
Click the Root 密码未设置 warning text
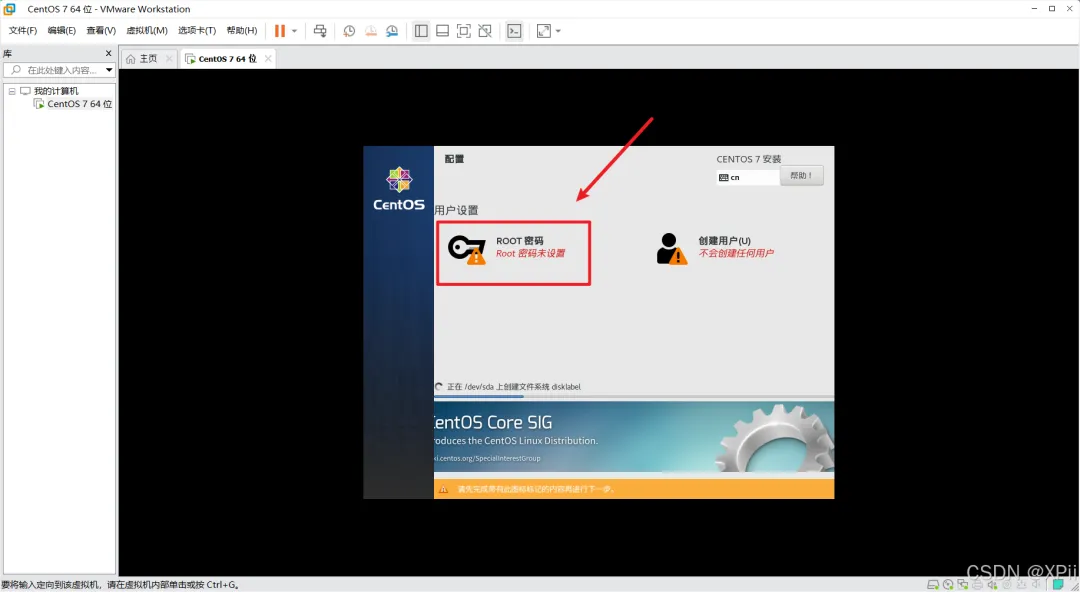pos(530,254)
